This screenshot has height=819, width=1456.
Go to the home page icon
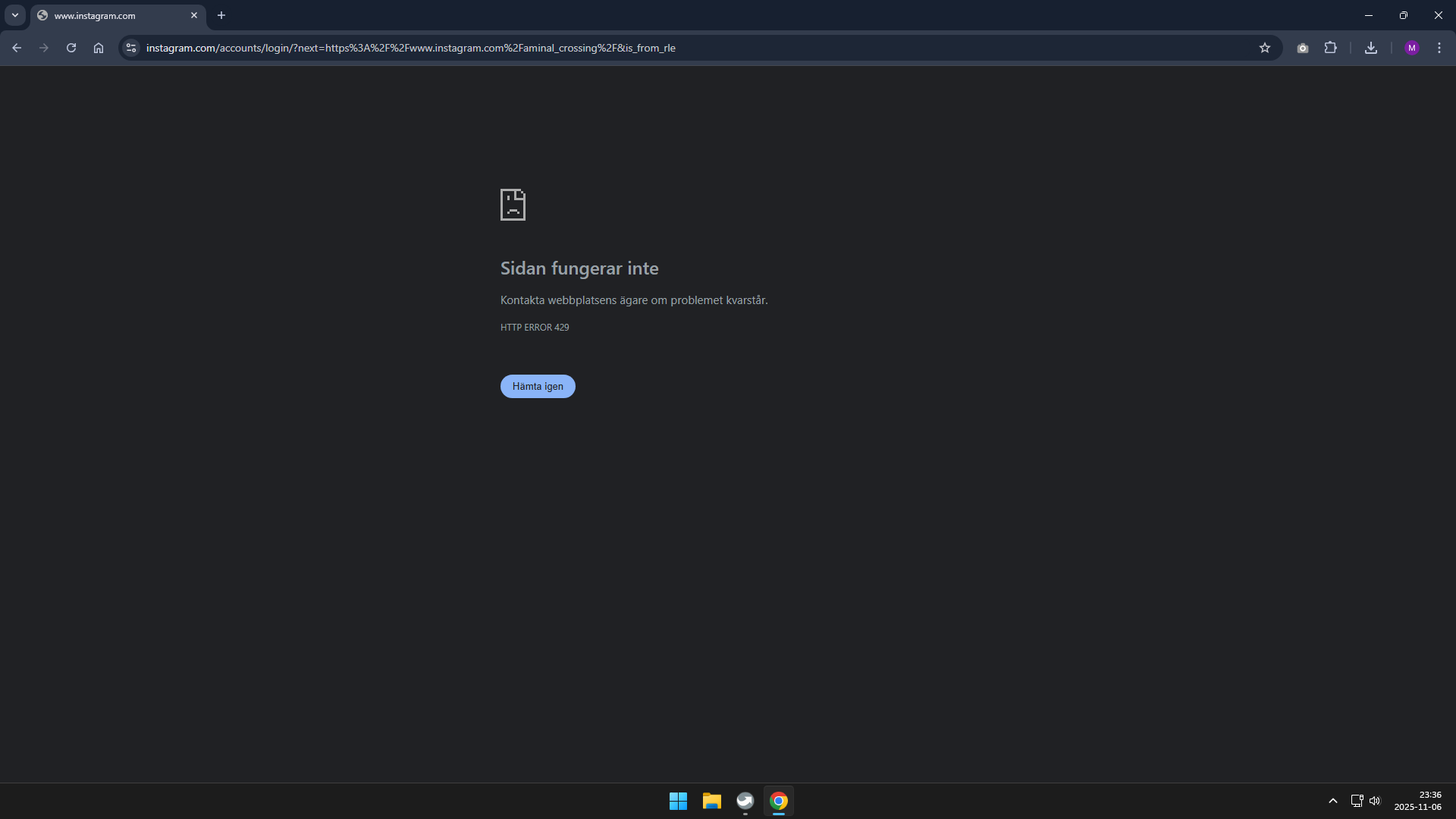tap(99, 48)
